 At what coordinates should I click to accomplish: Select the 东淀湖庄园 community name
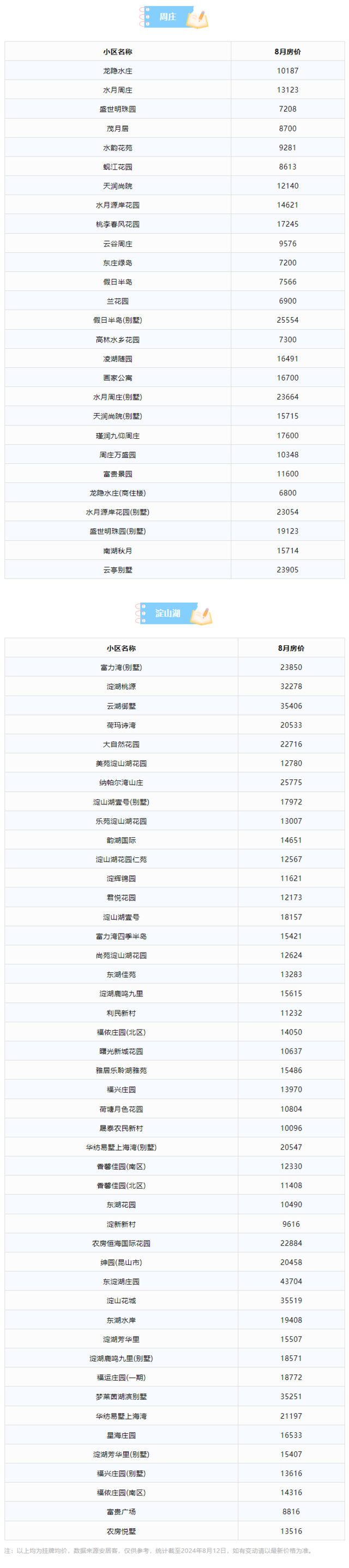tap(121, 1281)
